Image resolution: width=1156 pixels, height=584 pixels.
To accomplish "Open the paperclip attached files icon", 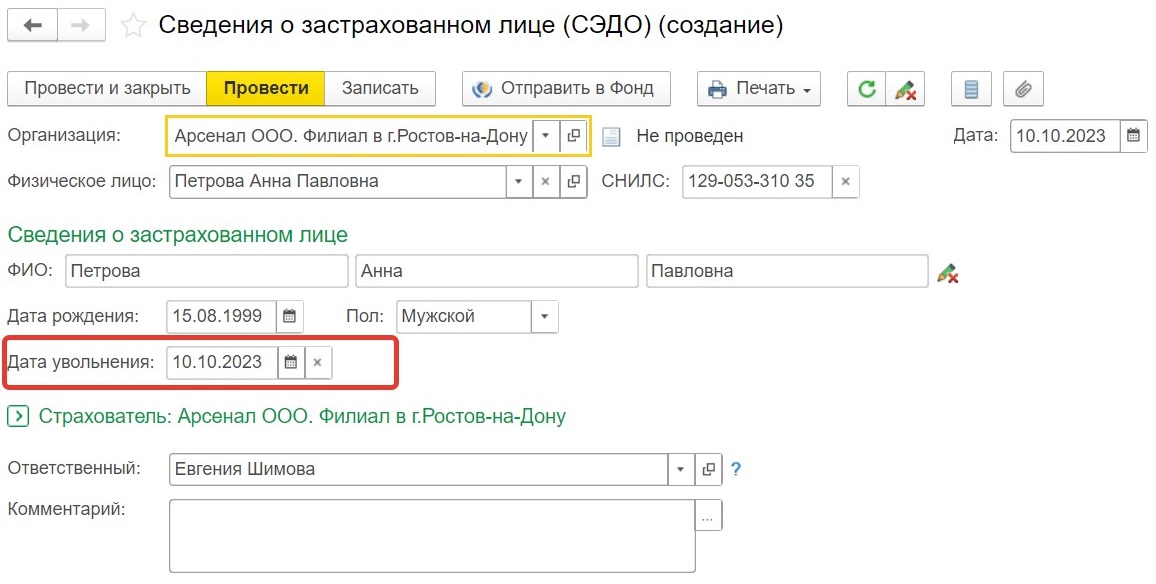I will (x=1022, y=89).
